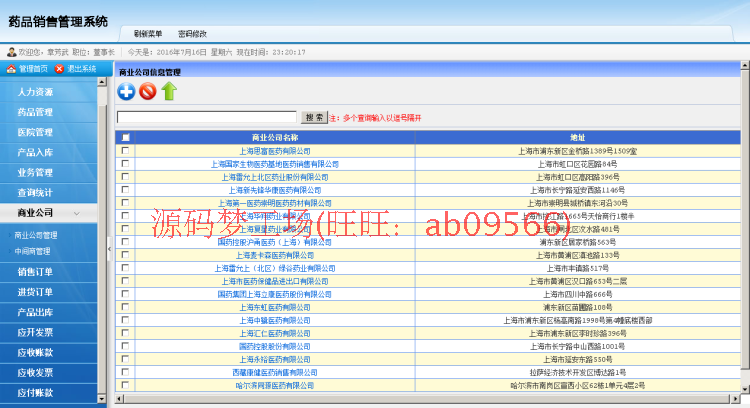This screenshot has width=750, height=408.
Task: Open 中间商管理 submenu link
Action: (x=32, y=251)
